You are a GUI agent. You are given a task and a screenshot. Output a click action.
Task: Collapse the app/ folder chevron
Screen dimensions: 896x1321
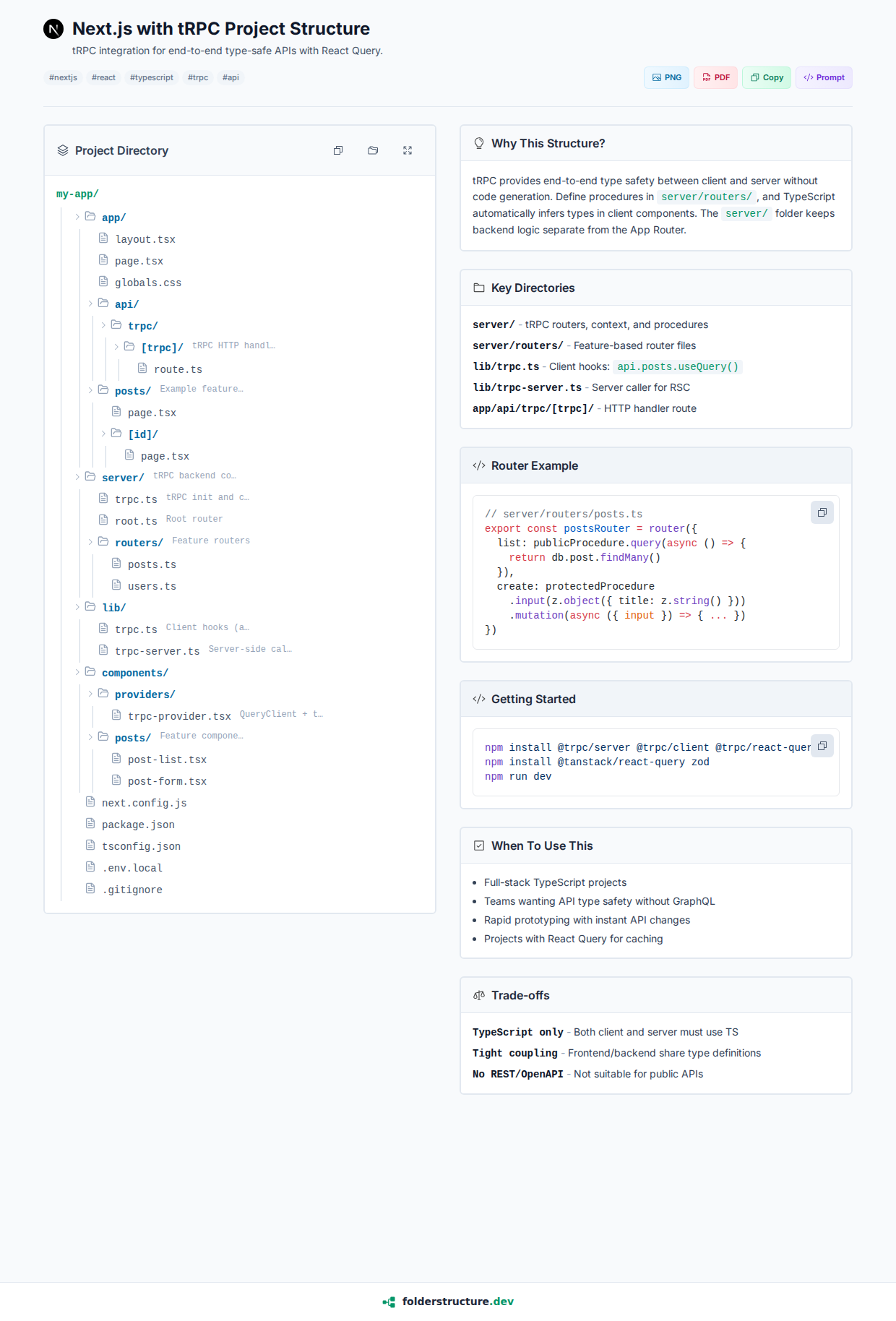click(78, 217)
